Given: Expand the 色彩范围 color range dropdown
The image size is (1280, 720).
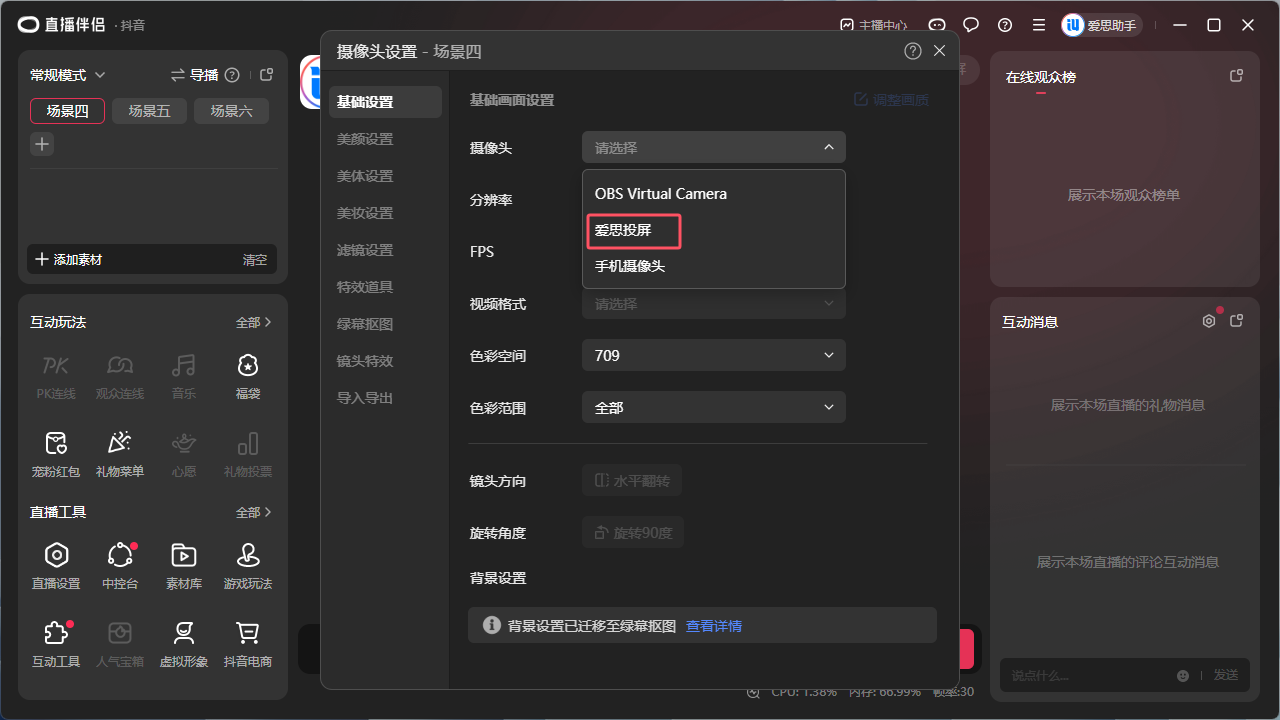Looking at the screenshot, I should pos(713,407).
